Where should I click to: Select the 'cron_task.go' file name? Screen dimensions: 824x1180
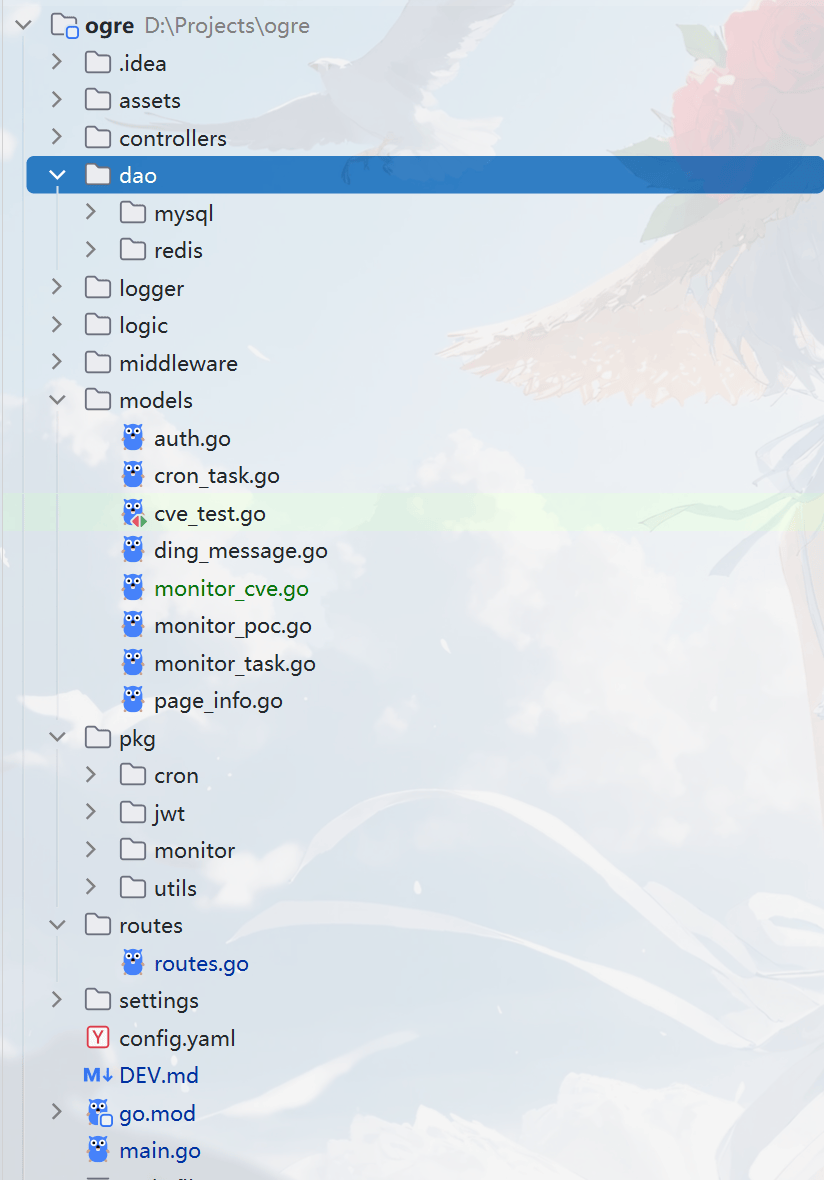(x=217, y=476)
